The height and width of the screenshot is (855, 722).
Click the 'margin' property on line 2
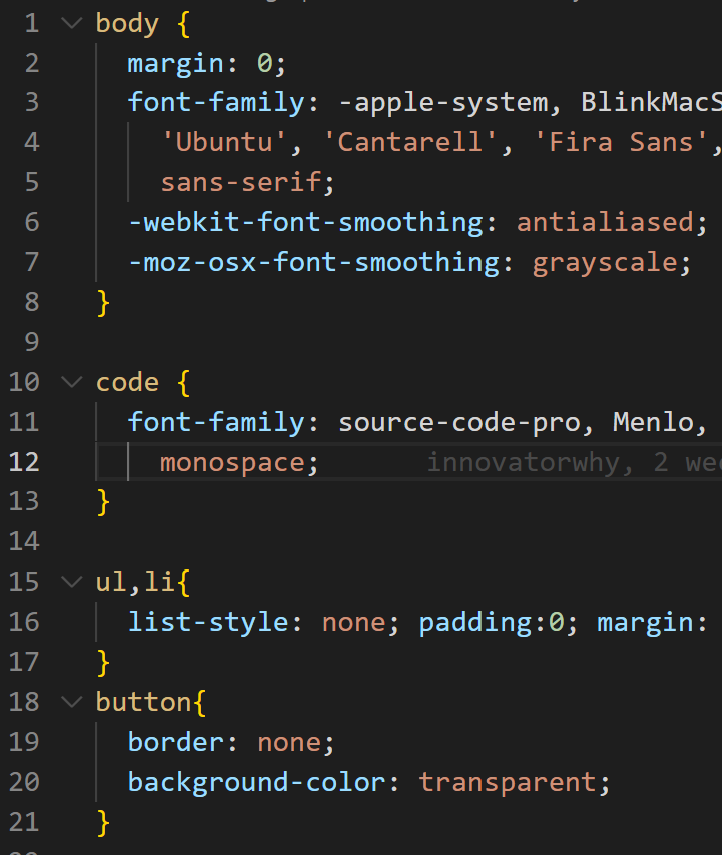click(175, 64)
